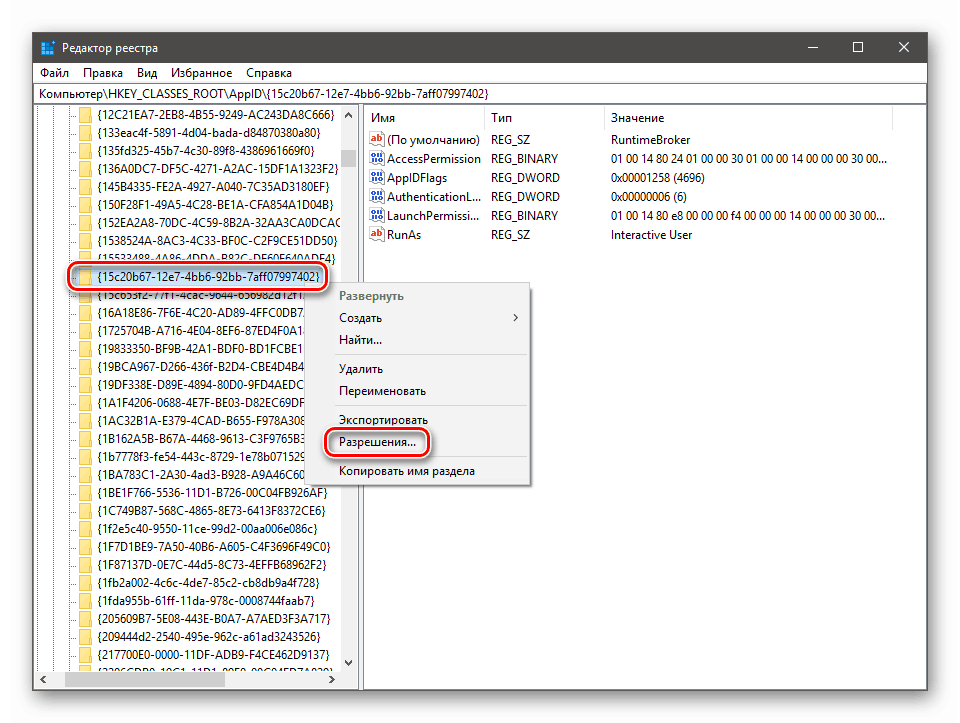Click the folder icon of {145B4335-FE2A-4927-A040-7C35AD3180EF}
This screenshot has height=723, width=960.
(85, 187)
